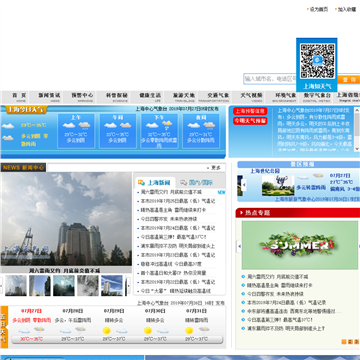Click the sun icon under 07月29日

(x=107, y=331)
